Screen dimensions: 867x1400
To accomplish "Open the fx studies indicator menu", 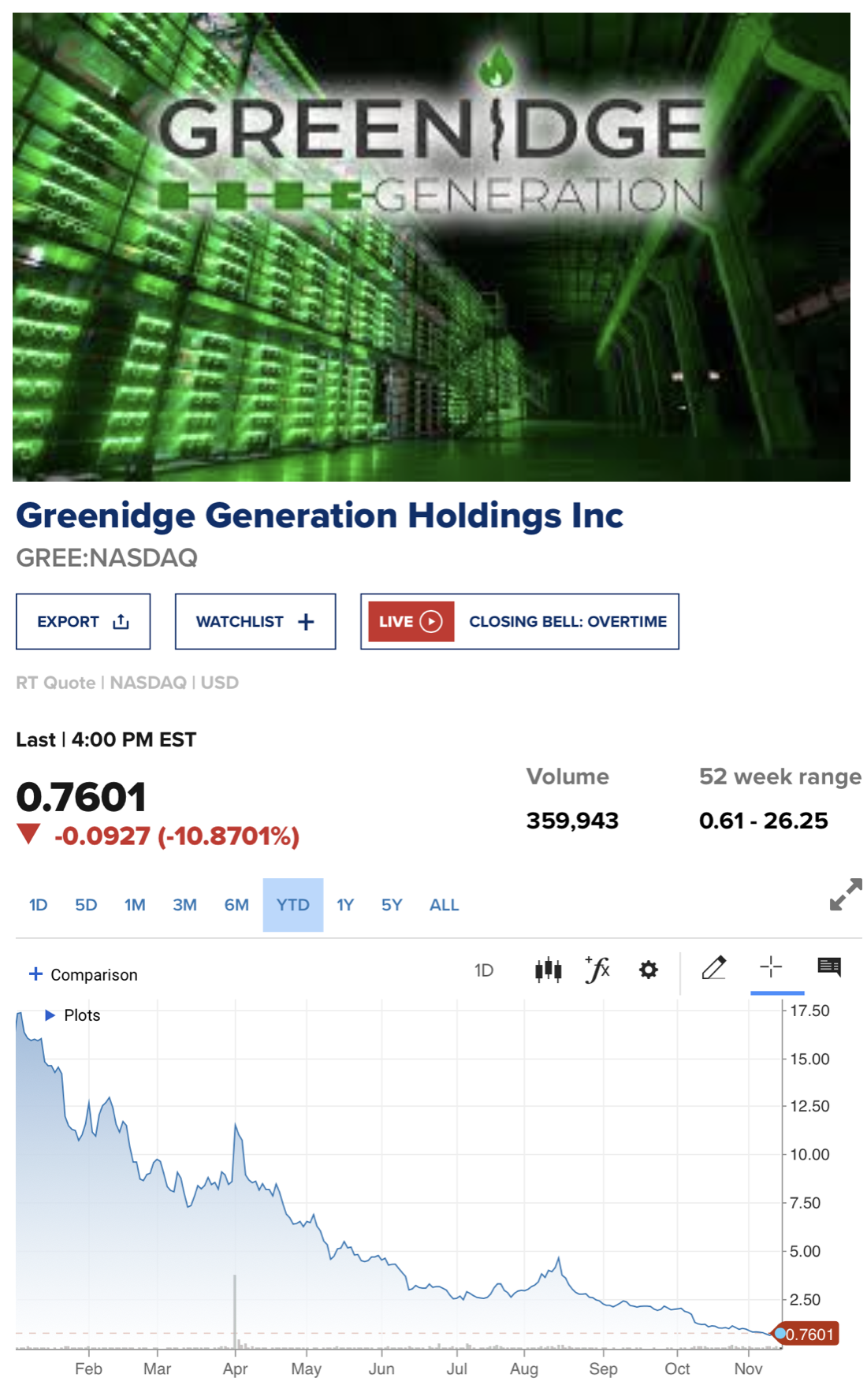I will point(597,969).
